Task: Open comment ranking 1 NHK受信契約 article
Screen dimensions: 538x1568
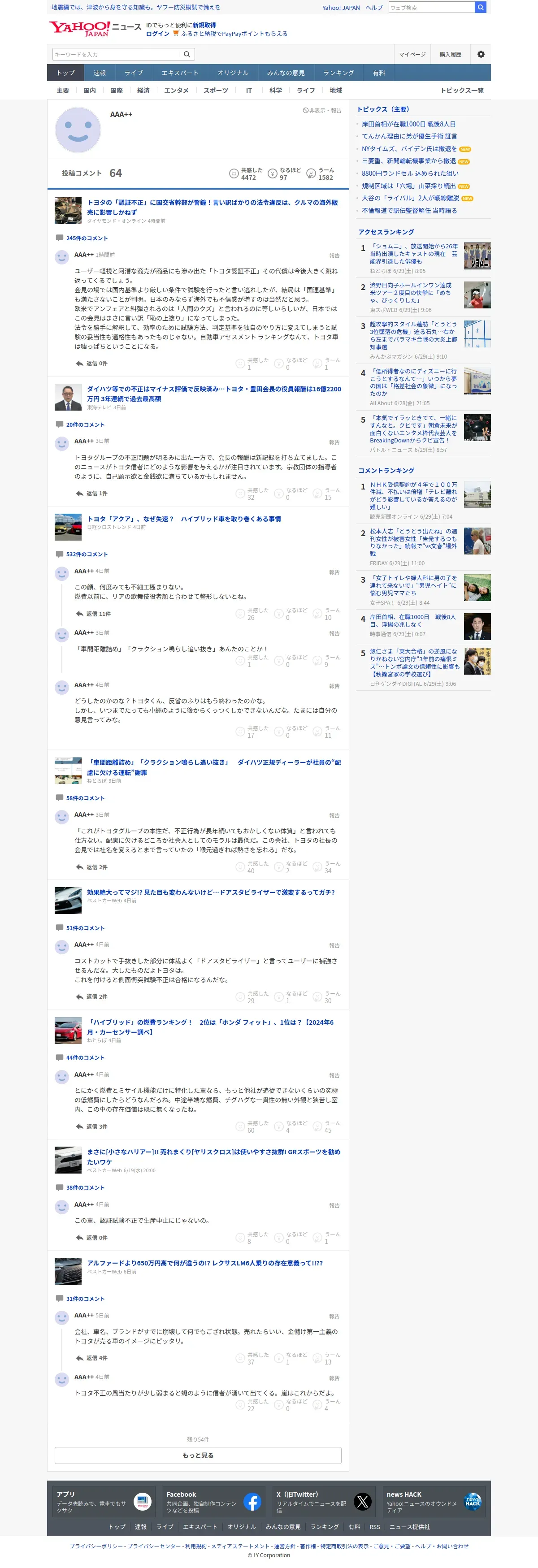Action: (x=413, y=496)
